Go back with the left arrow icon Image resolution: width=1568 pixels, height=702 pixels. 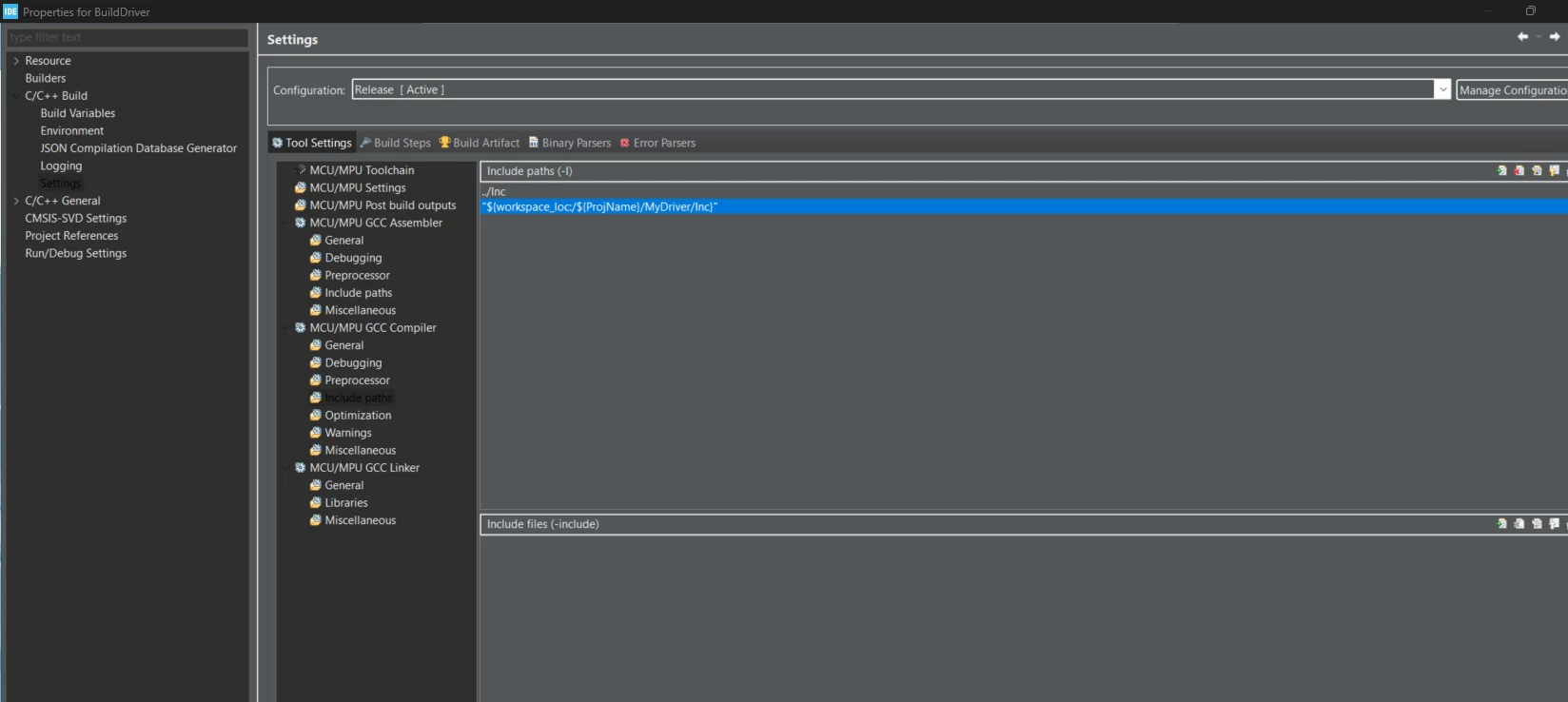(x=1522, y=37)
